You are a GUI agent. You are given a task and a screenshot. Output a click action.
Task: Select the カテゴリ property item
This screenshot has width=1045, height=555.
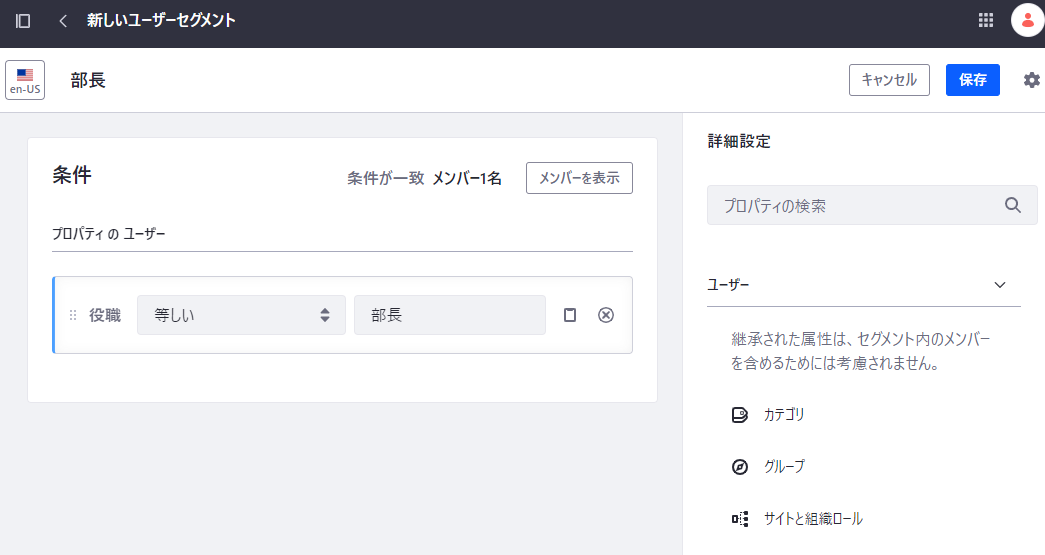coord(783,414)
